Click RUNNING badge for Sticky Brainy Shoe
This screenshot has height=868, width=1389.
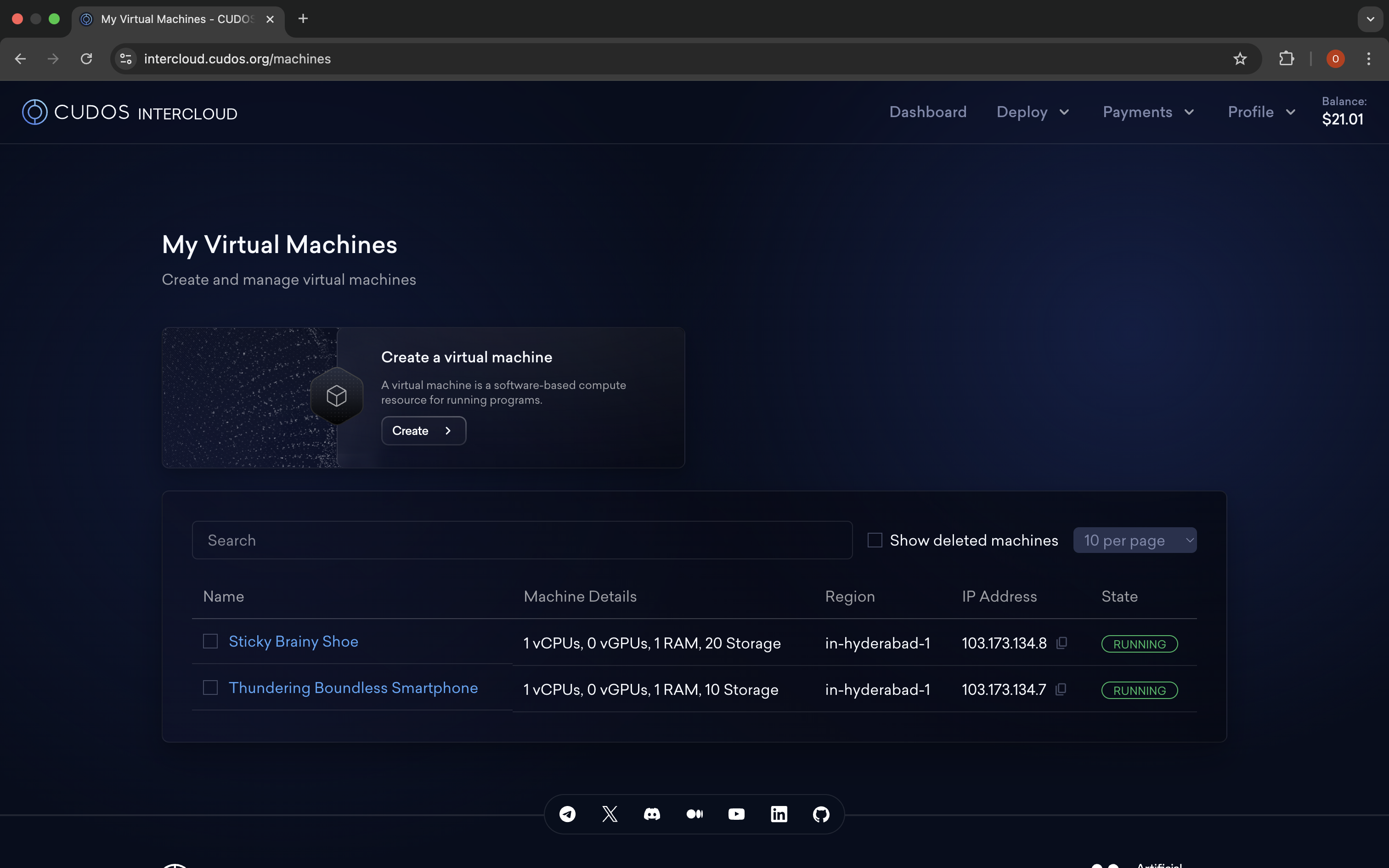coord(1139,644)
